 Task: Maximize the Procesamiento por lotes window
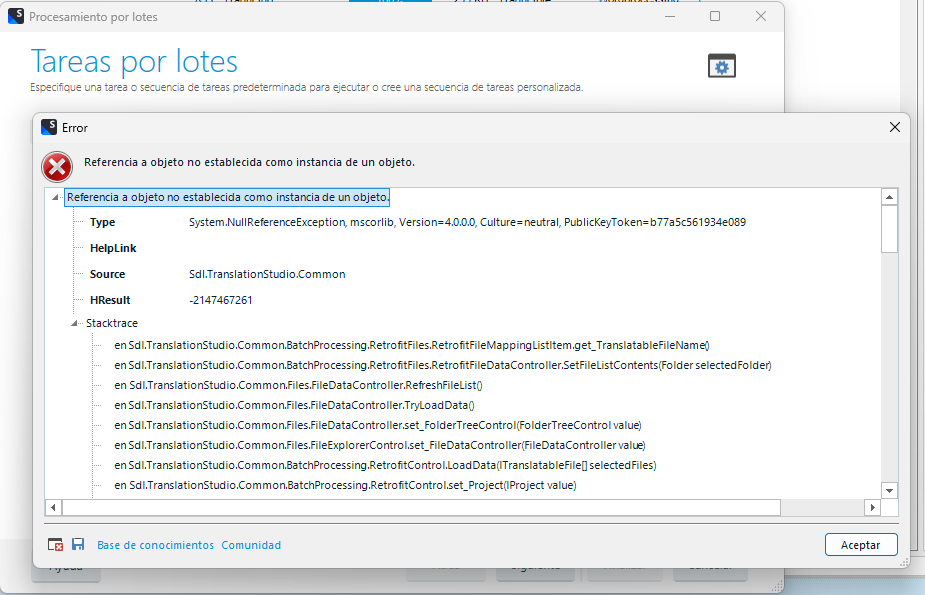715,17
